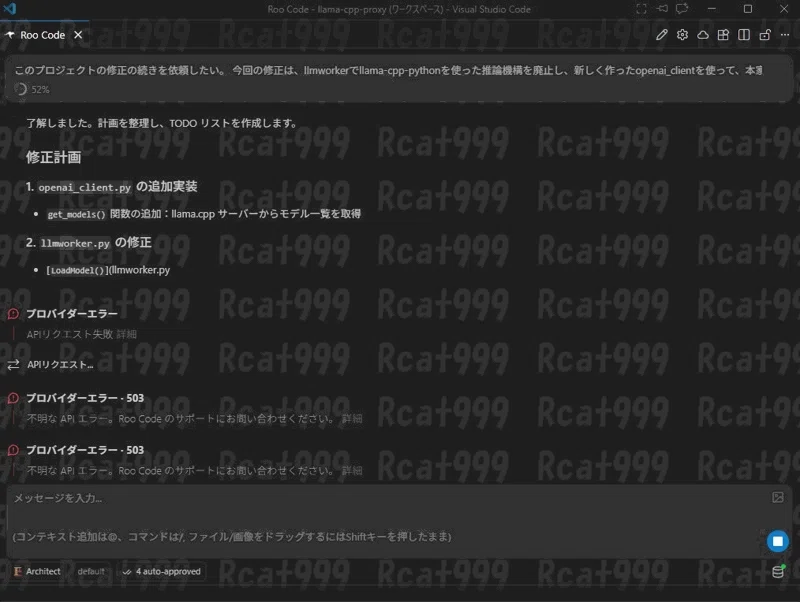Click the get_models() code snippet
The width and height of the screenshot is (800, 602).
coord(77,214)
